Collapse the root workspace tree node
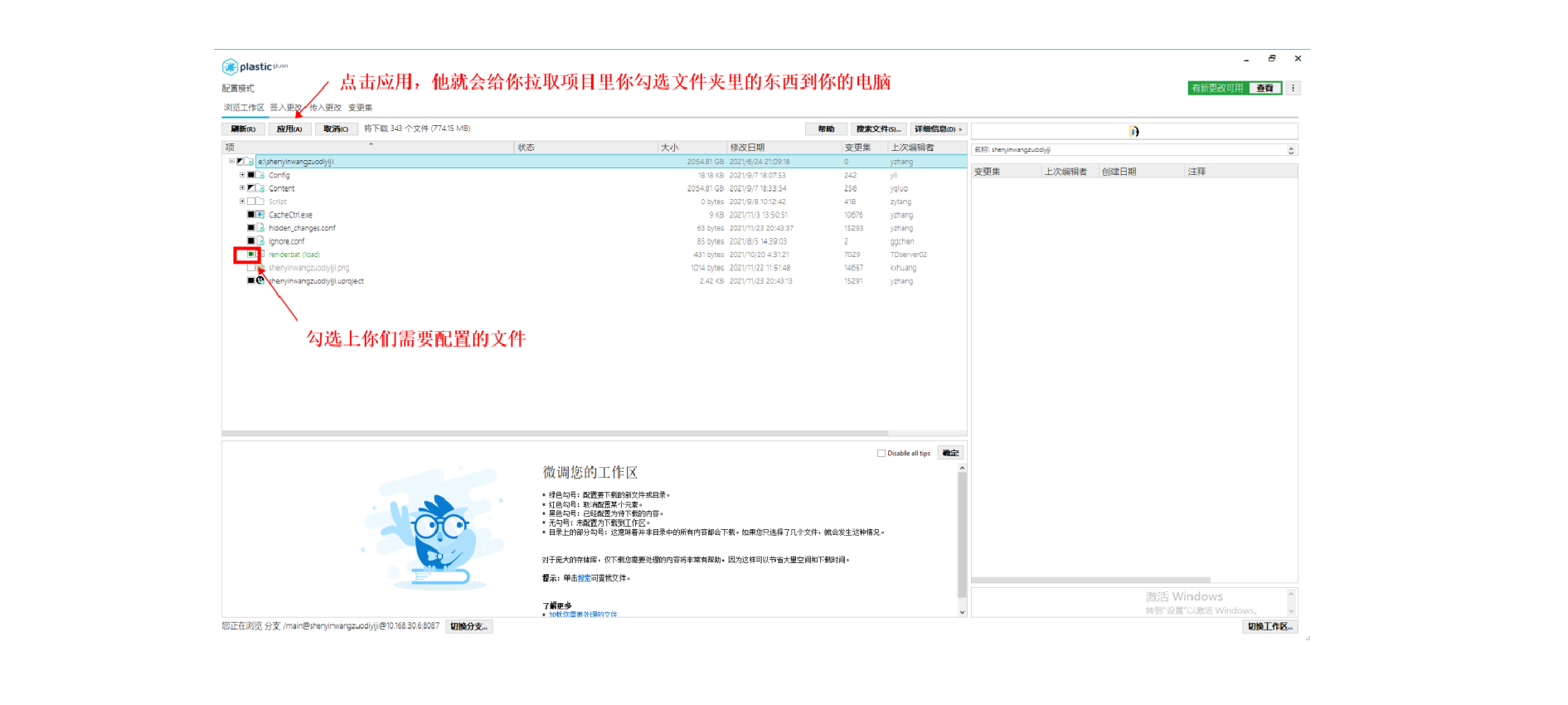The image size is (1568, 705). pyautogui.click(x=231, y=162)
